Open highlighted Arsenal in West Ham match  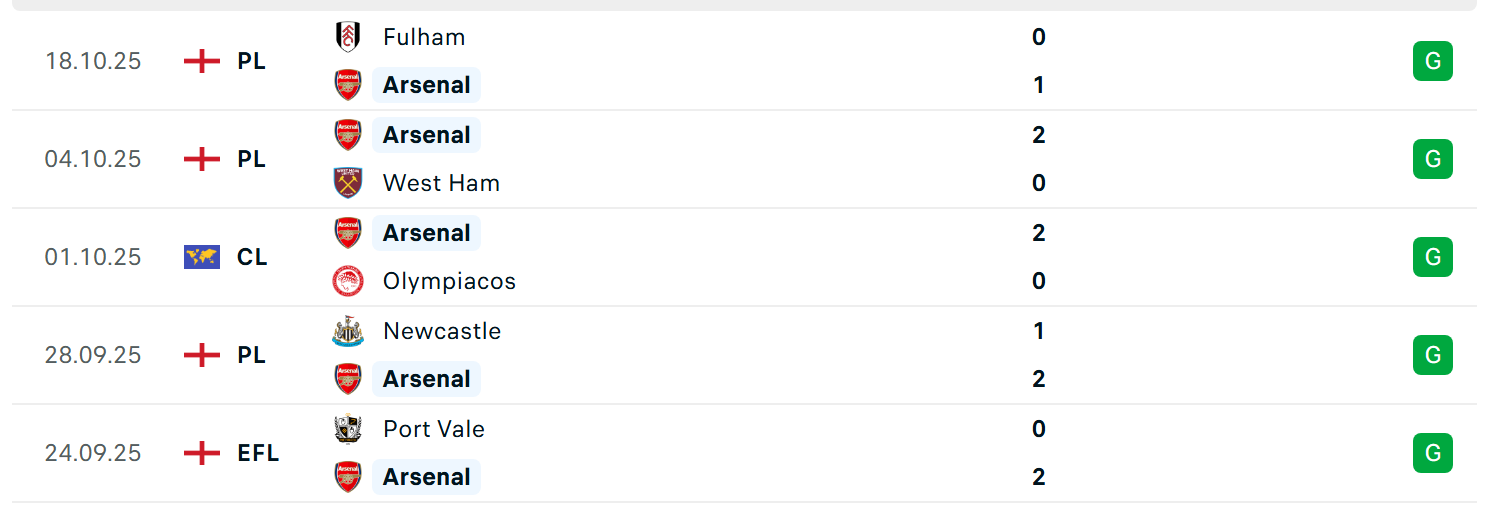coord(427,135)
